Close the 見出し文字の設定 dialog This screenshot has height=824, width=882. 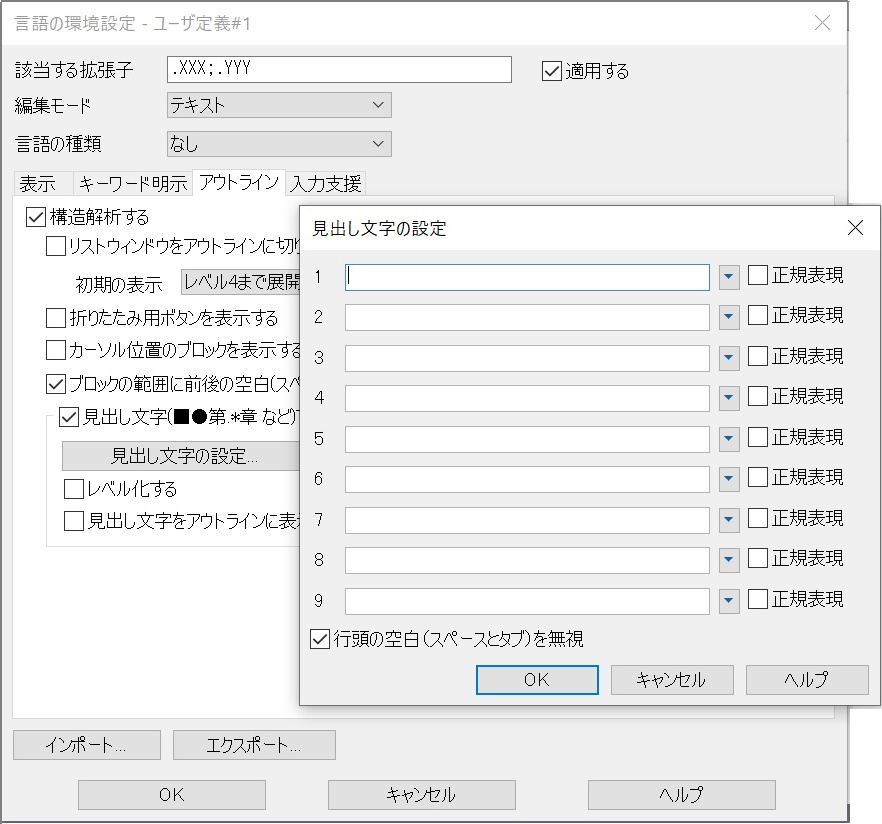[855, 228]
